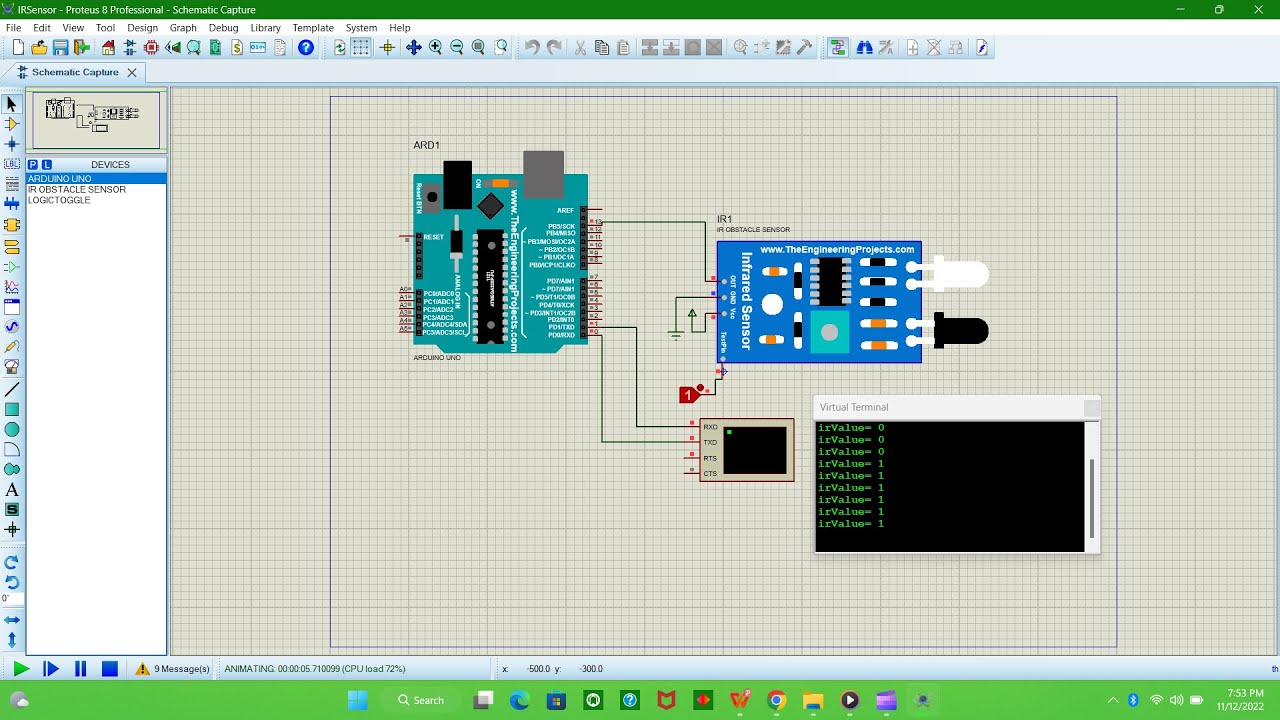Open the Home page icon
1280x720 pixels.
pyautogui.click(x=109, y=47)
